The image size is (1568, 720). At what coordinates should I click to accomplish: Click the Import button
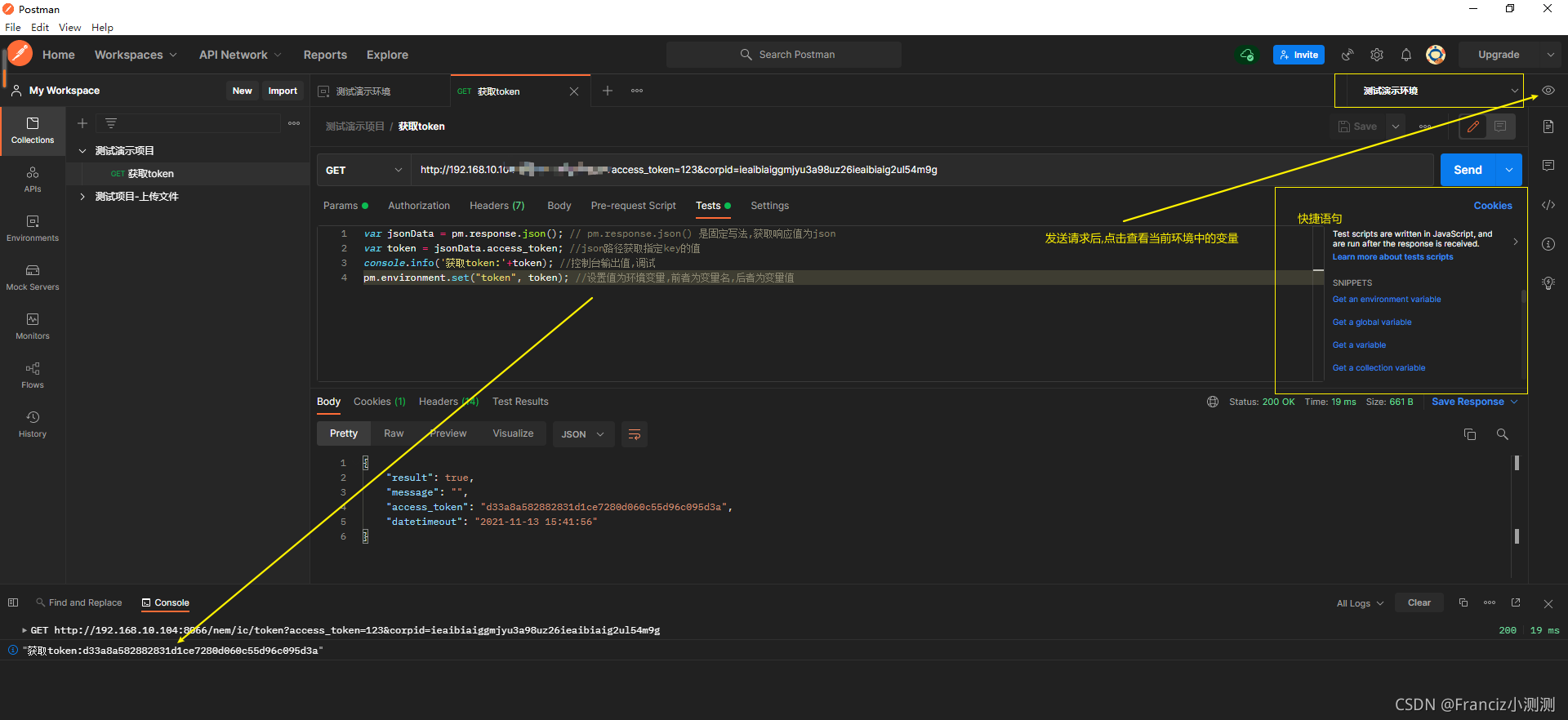[283, 91]
